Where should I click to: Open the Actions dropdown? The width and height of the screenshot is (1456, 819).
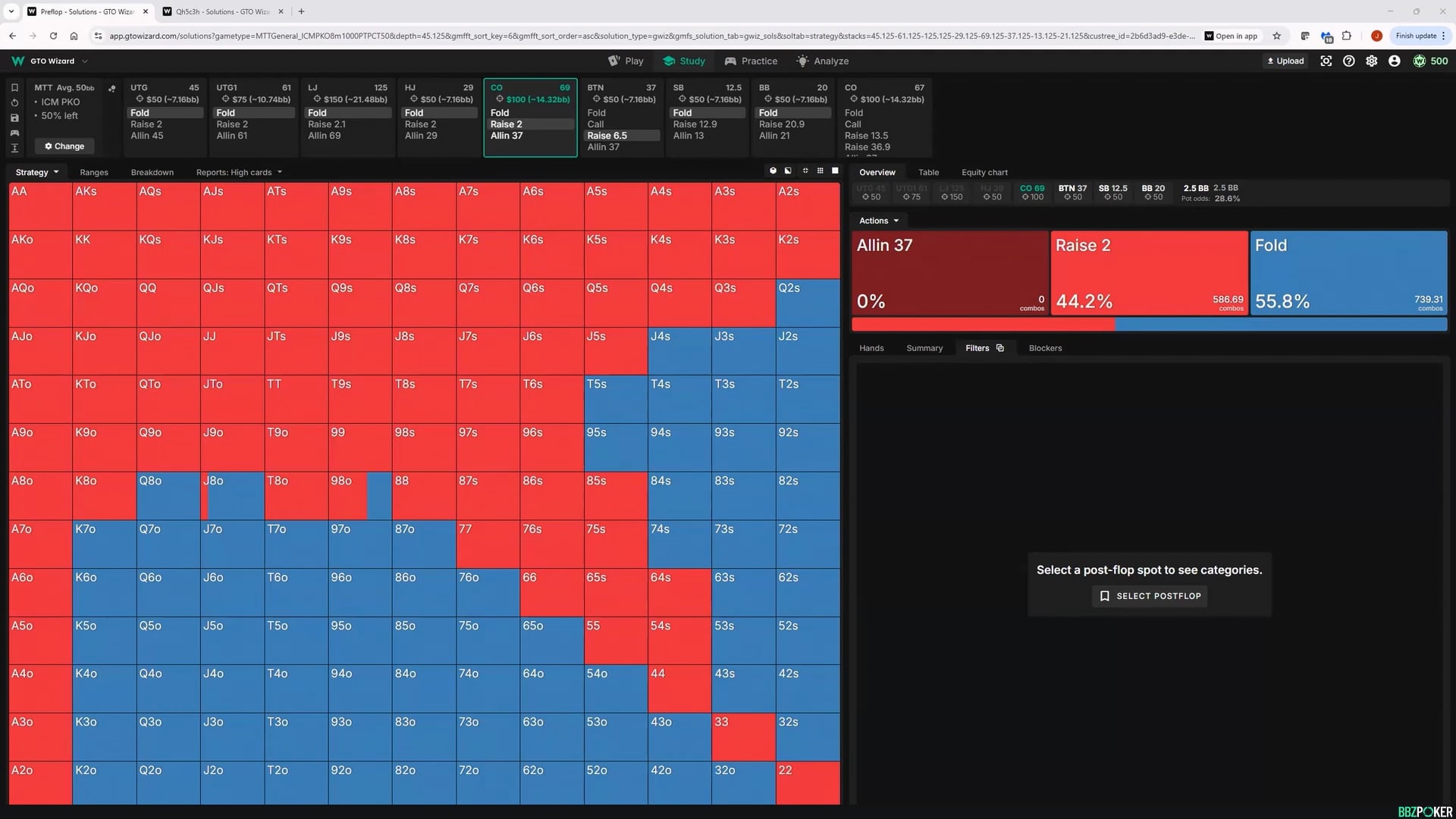click(877, 221)
